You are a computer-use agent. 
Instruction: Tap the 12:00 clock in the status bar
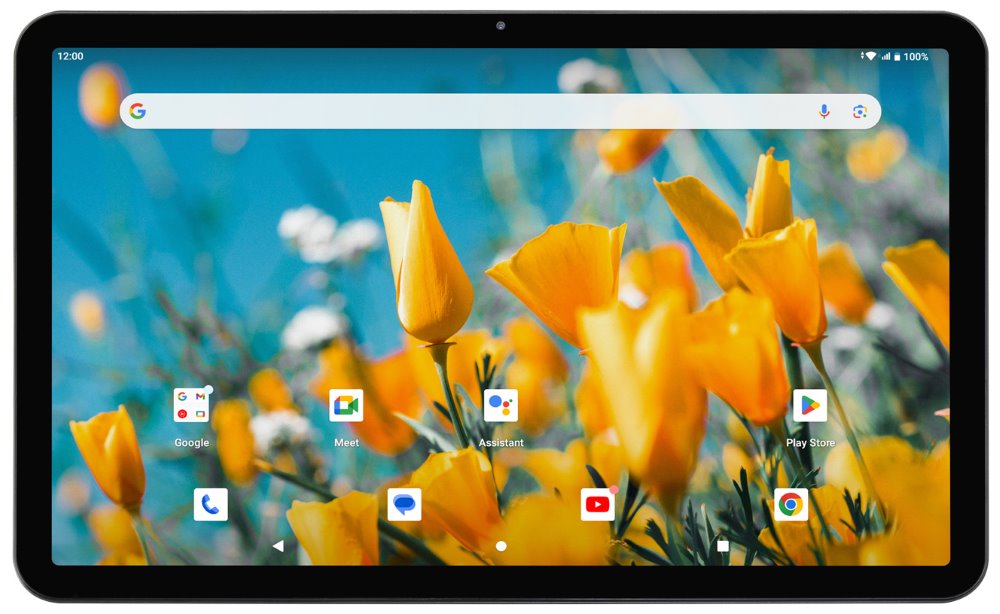point(69,56)
